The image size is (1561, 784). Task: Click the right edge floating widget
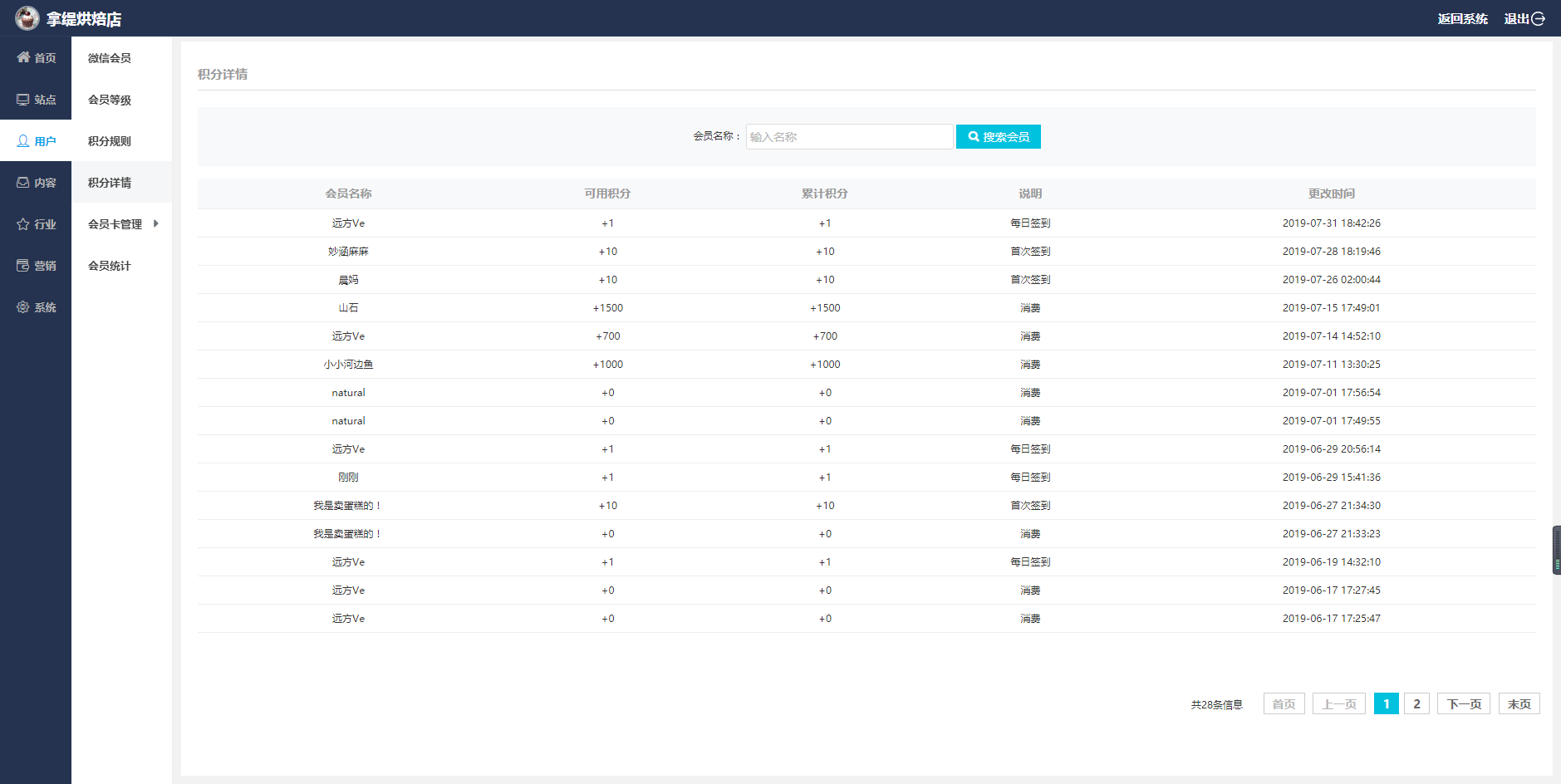[1557, 550]
